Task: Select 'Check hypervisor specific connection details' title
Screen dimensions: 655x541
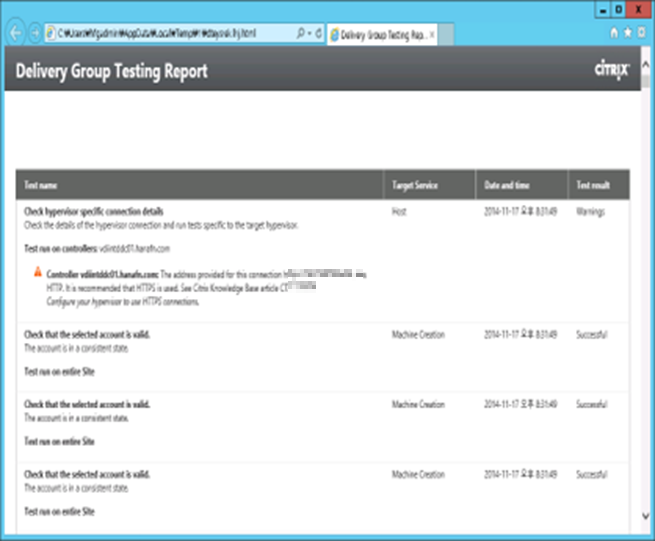Action: click(x=94, y=211)
